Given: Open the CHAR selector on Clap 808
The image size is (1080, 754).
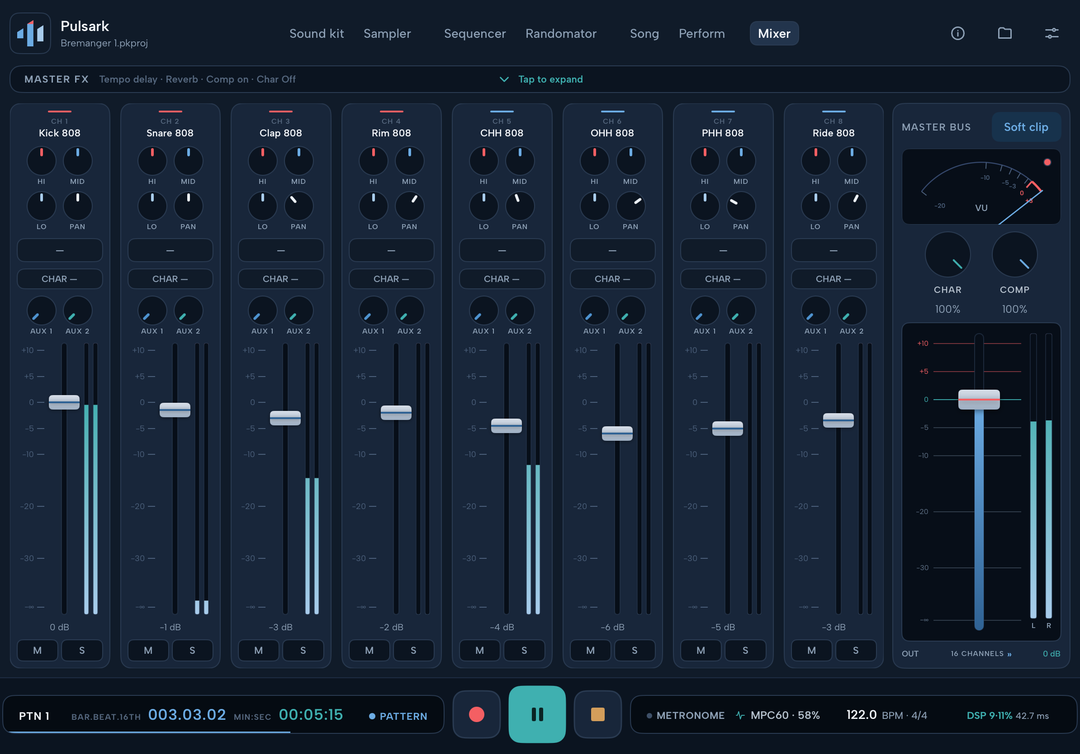Looking at the screenshot, I should tap(280, 279).
